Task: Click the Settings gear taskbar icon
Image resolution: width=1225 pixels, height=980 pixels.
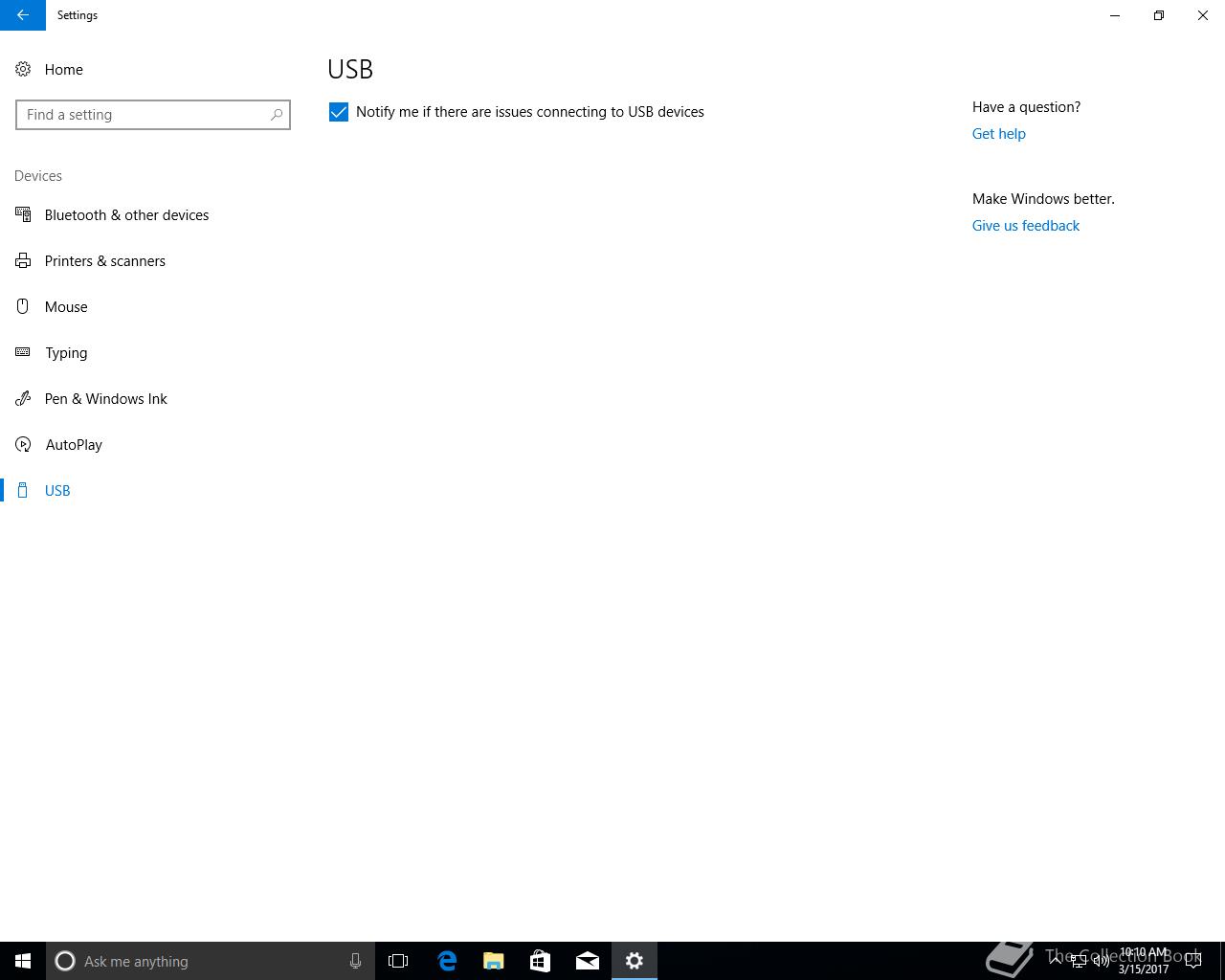Action: coord(635,961)
